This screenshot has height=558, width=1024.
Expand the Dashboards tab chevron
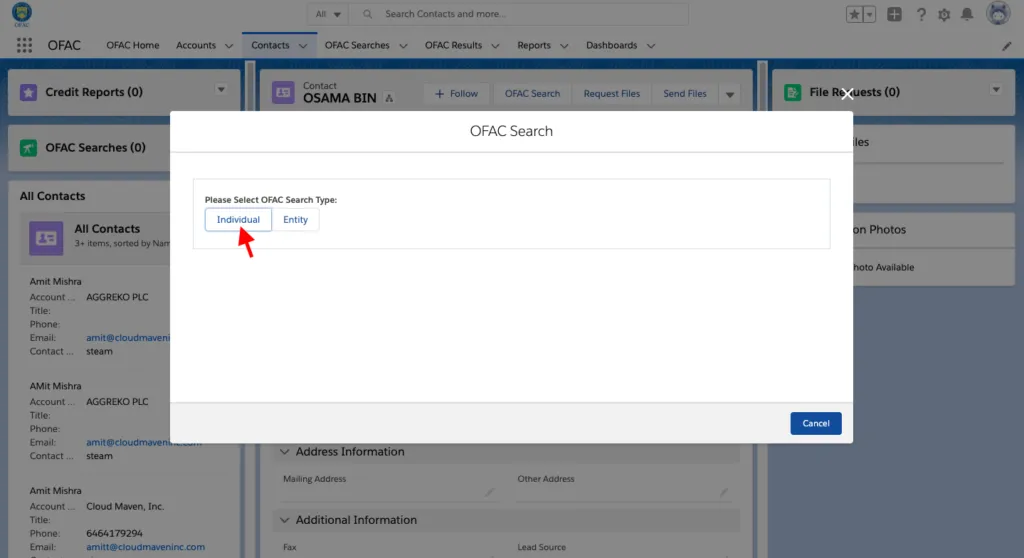coord(650,46)
